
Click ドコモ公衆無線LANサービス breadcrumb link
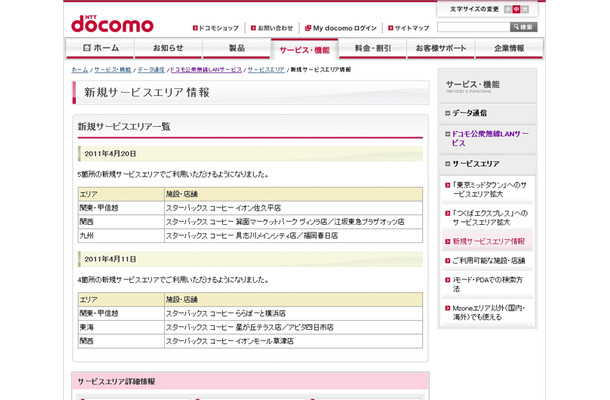206,70
